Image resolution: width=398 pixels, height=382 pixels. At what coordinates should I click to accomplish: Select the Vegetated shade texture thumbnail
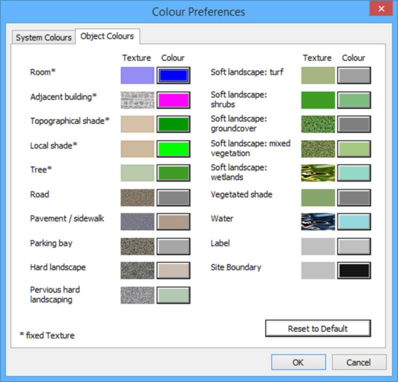coord(318,198)
